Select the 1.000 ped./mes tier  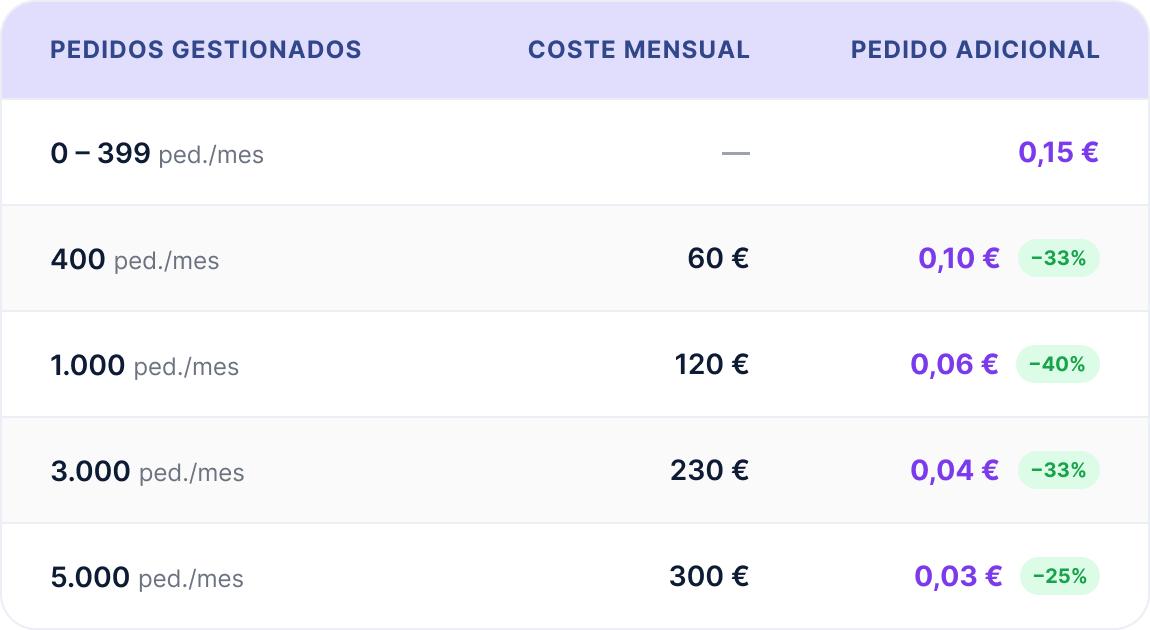[575, 365]
